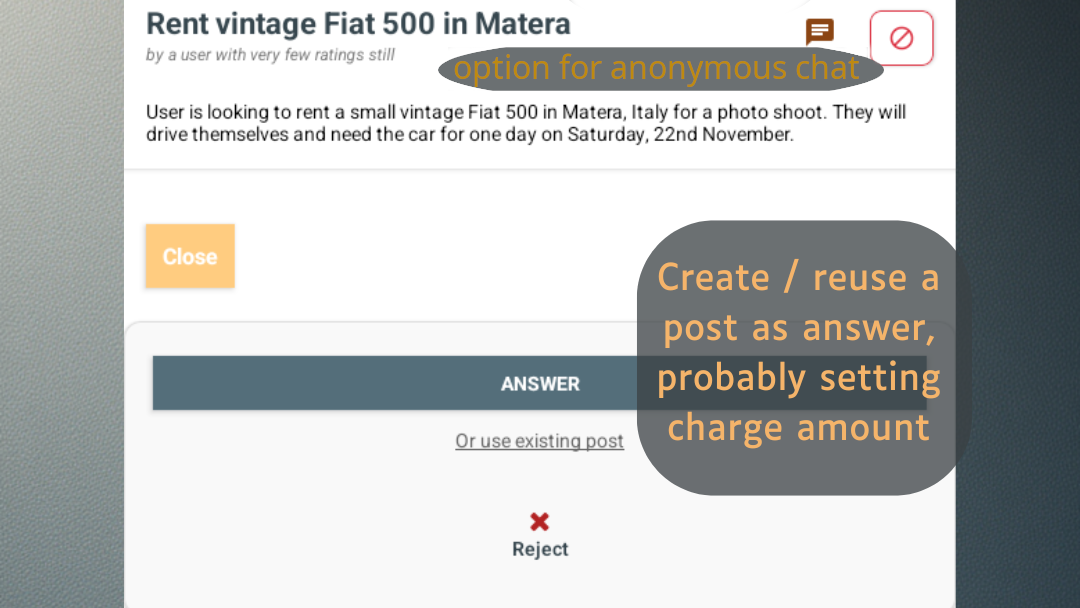The height and width of the screenshot is (608, 1080).
Task: Click the 'Rent vintage Fiat 500 in Matera' title
Action: tap(358, 23)
